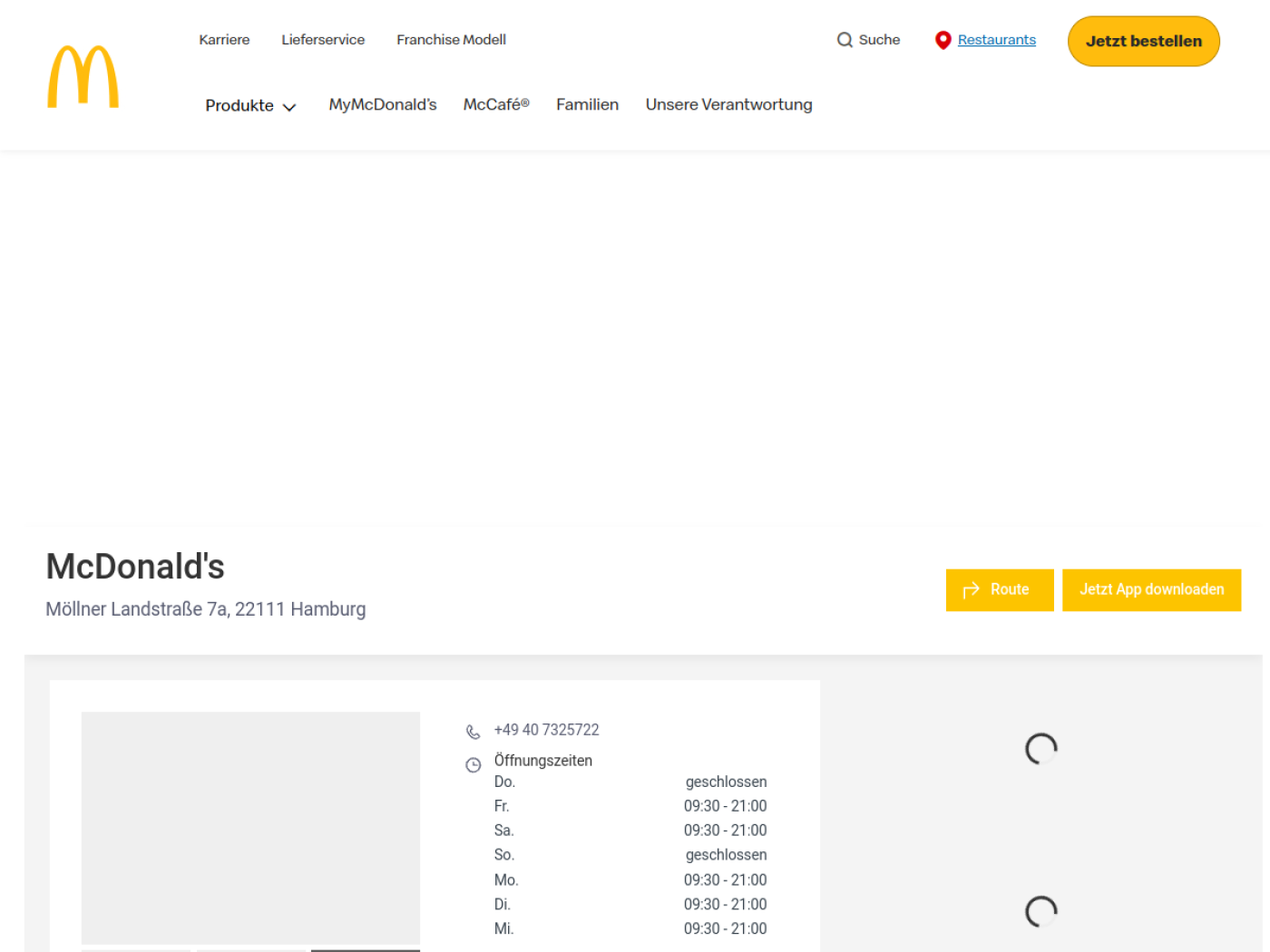The width and height of the screenshot is (1270, 952).
Task: Click the Do. row showing geschlossen
Action: coord(630,782)
